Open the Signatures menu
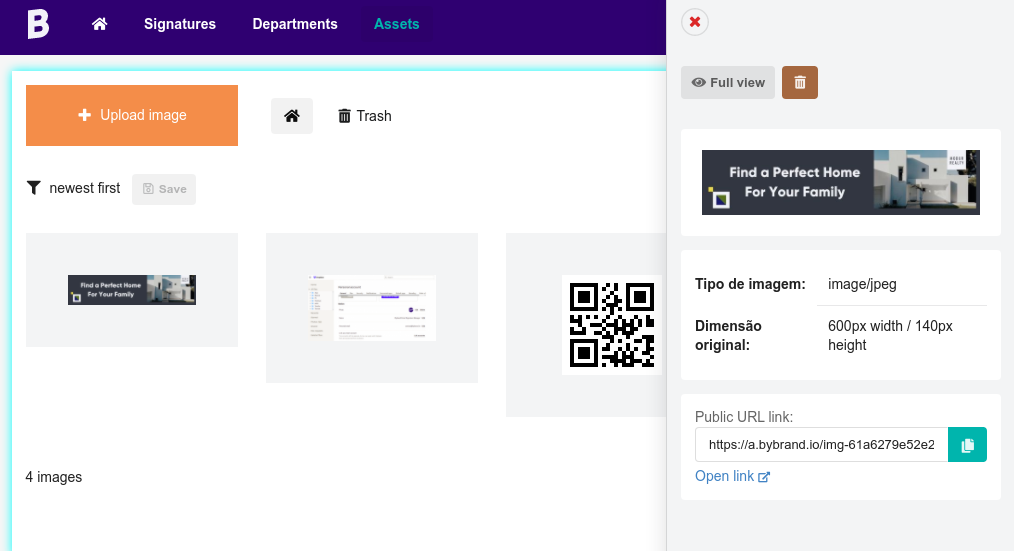The width and height of the screenshot is (1014, 551). (180, 24)
